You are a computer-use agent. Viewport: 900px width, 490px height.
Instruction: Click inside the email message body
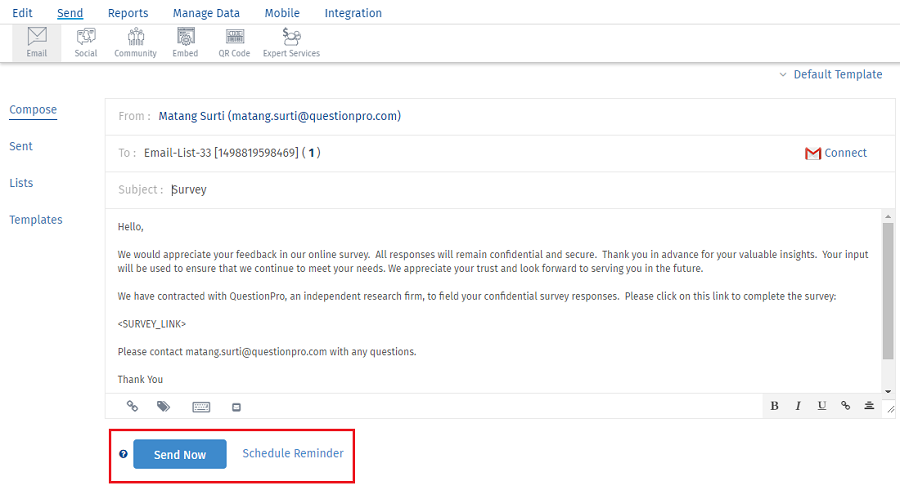pos(492,301)
